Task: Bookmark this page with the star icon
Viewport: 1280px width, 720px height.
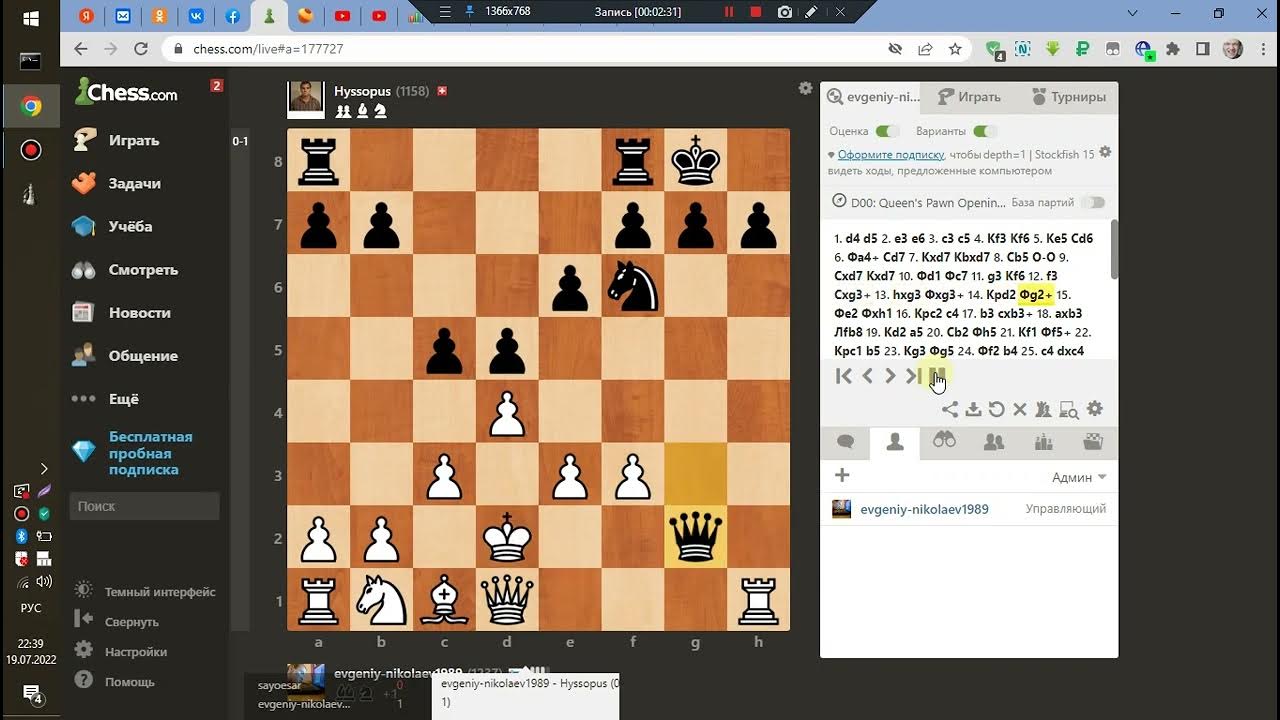Action: tap(955, 49)
